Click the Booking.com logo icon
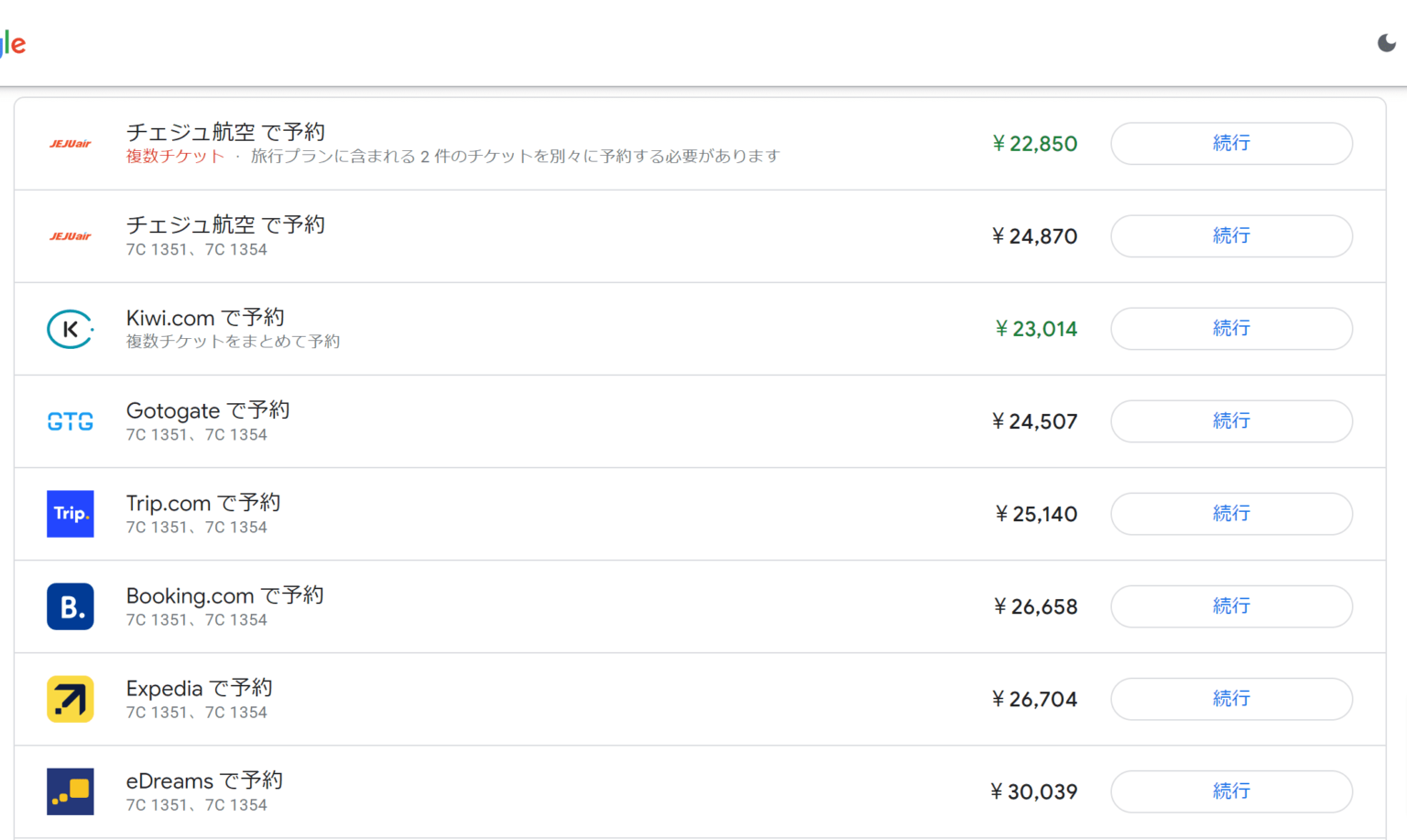1407x840 pixels. point(71,606)
